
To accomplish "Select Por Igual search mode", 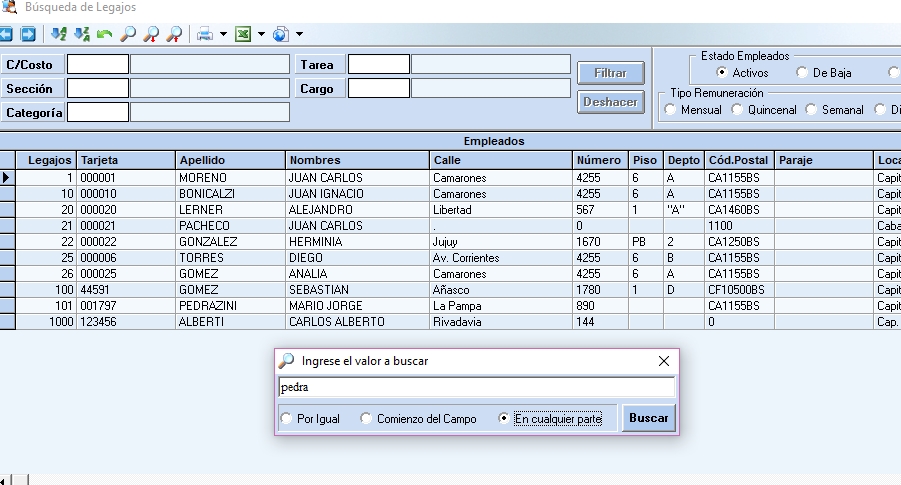I will point(286,418).
